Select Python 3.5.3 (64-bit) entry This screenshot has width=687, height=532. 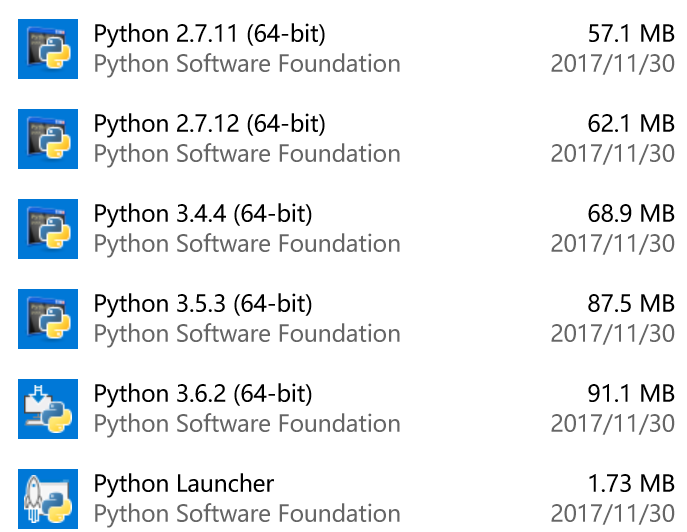coord(346,319)
